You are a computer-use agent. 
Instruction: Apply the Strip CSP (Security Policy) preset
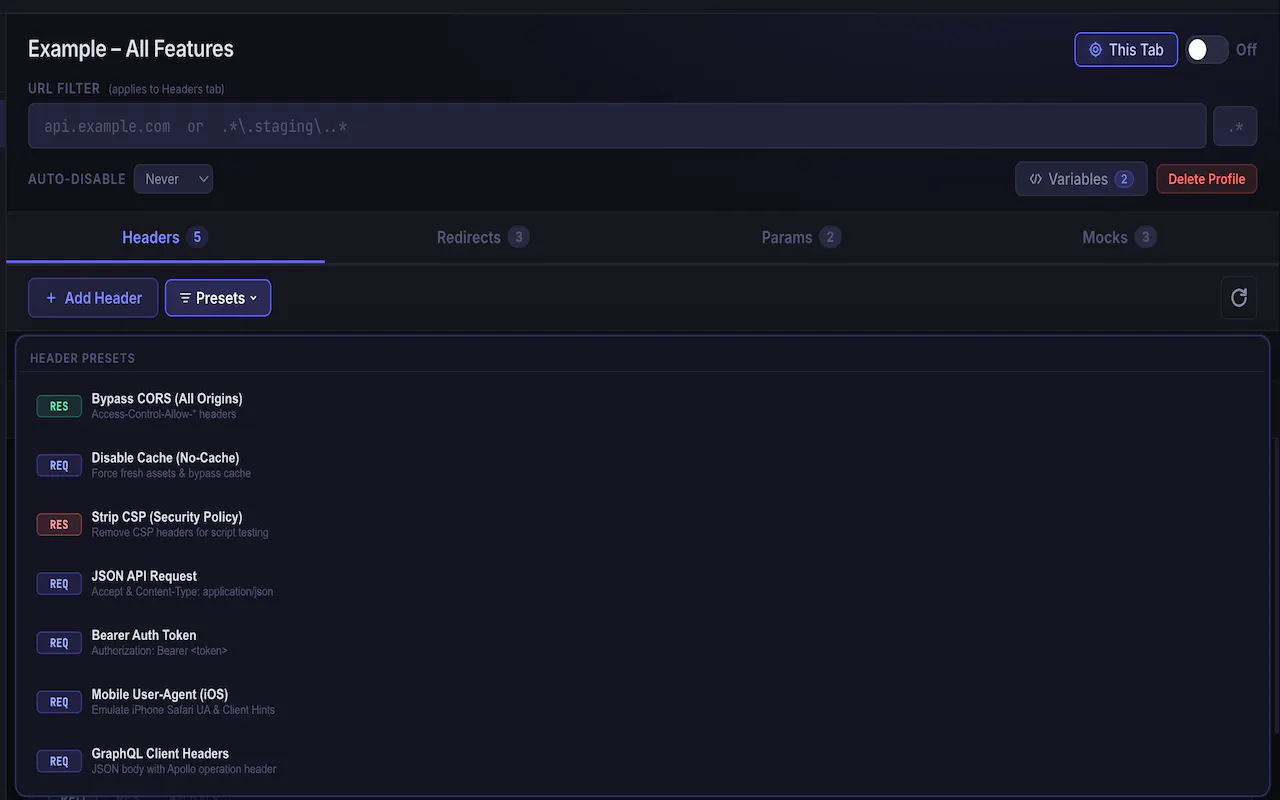pos(643,524)
